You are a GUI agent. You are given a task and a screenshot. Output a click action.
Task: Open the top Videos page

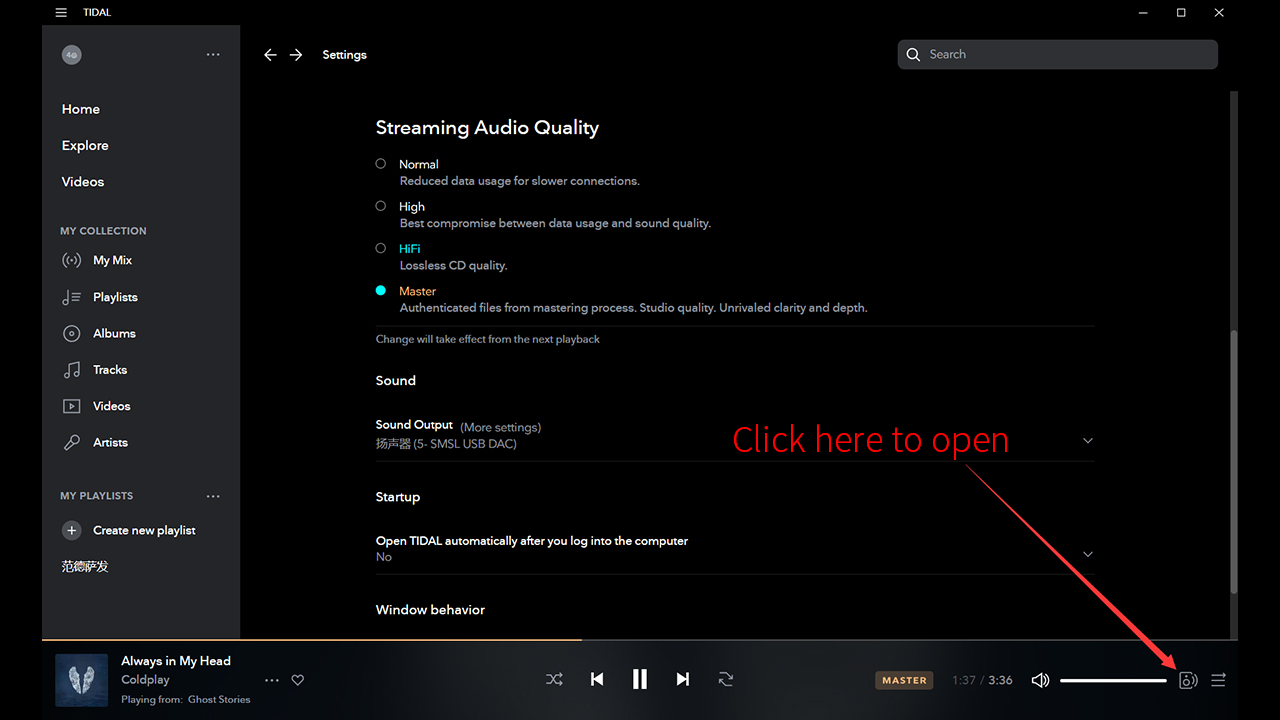[83, 182]
